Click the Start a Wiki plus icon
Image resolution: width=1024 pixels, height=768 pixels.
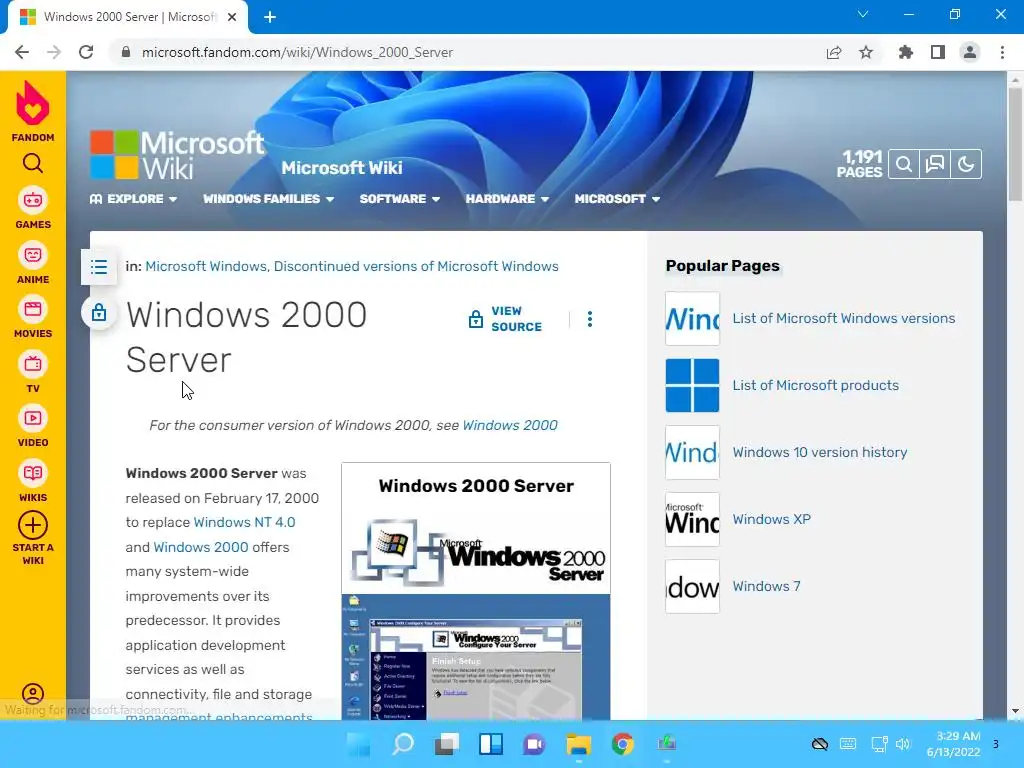pos(33,525)
